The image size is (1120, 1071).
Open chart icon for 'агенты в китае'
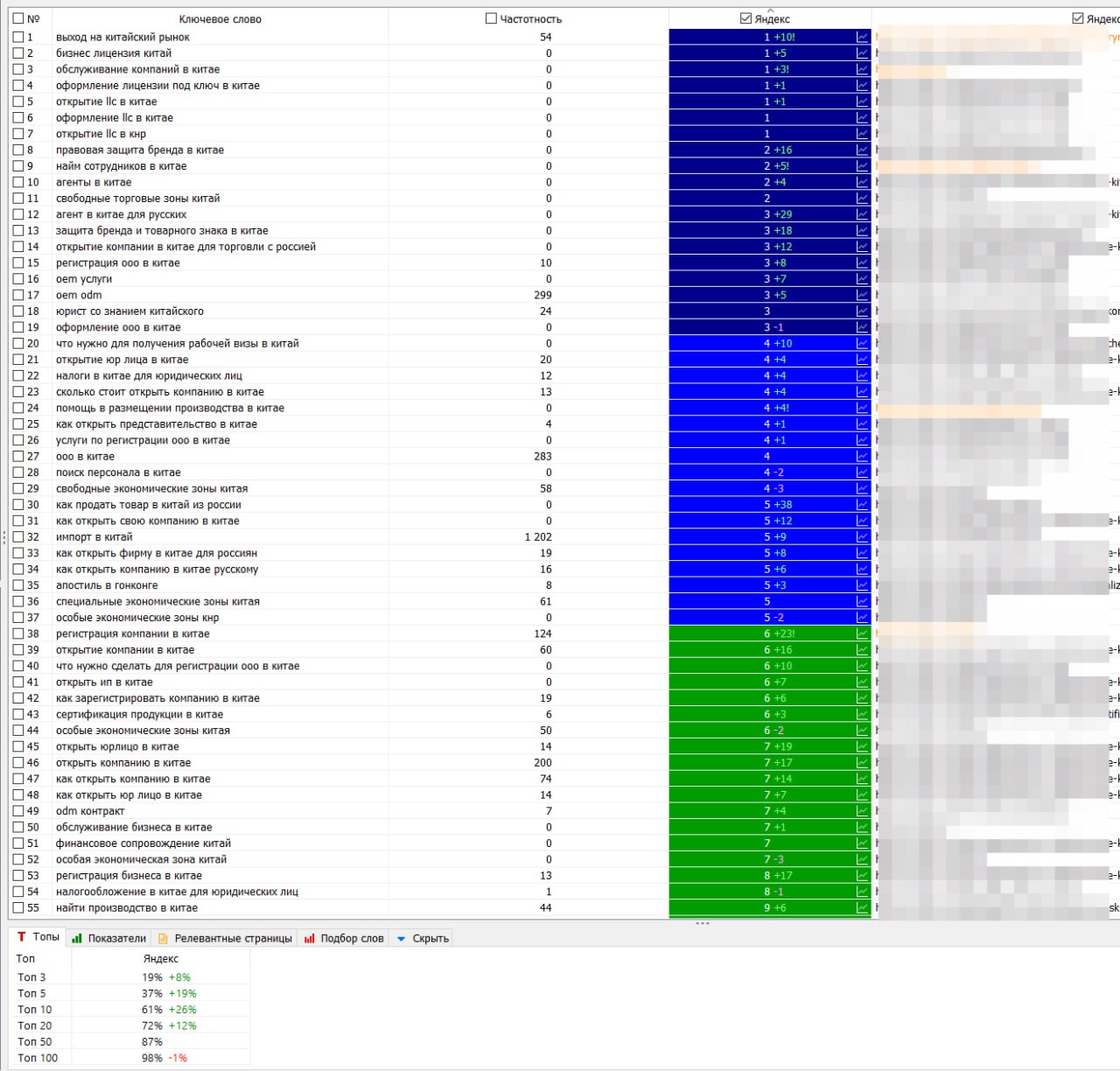pos(862,183)
